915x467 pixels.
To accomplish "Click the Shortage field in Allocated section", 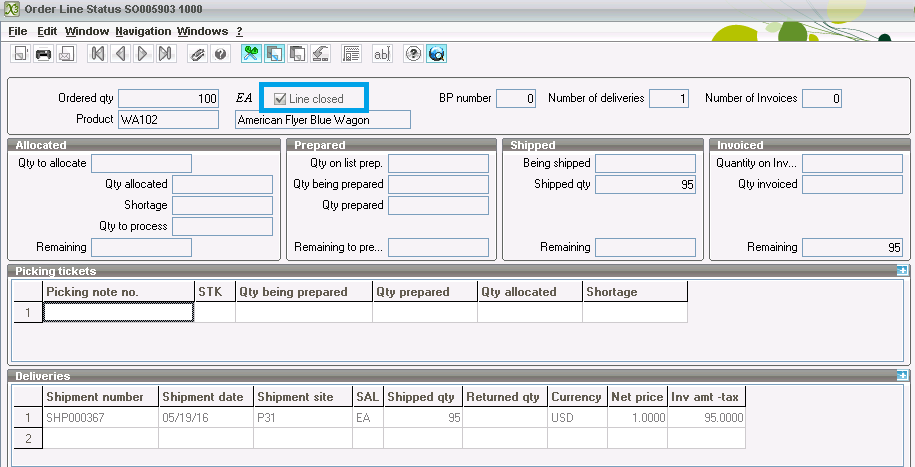I will pos(222,205).
